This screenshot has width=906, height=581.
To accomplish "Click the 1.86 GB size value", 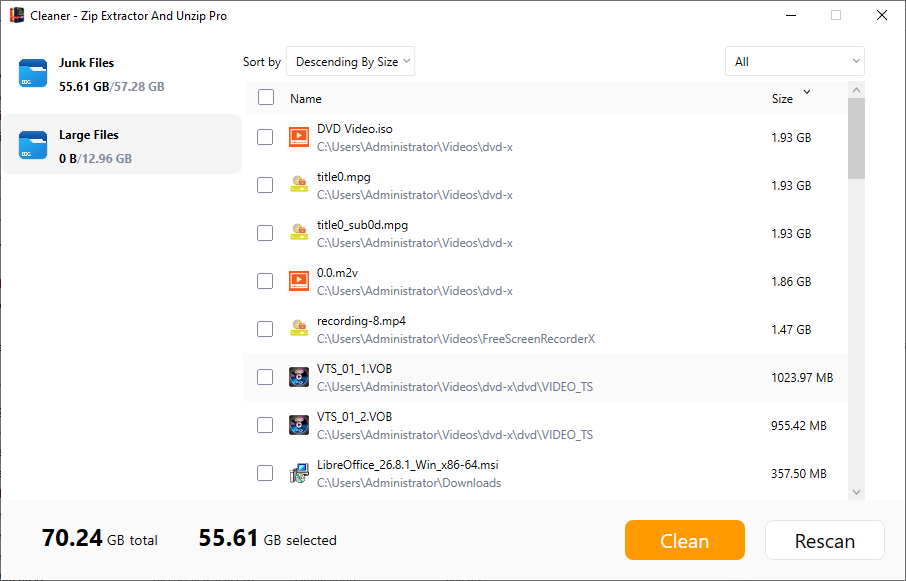I will (x=791, y=282).
